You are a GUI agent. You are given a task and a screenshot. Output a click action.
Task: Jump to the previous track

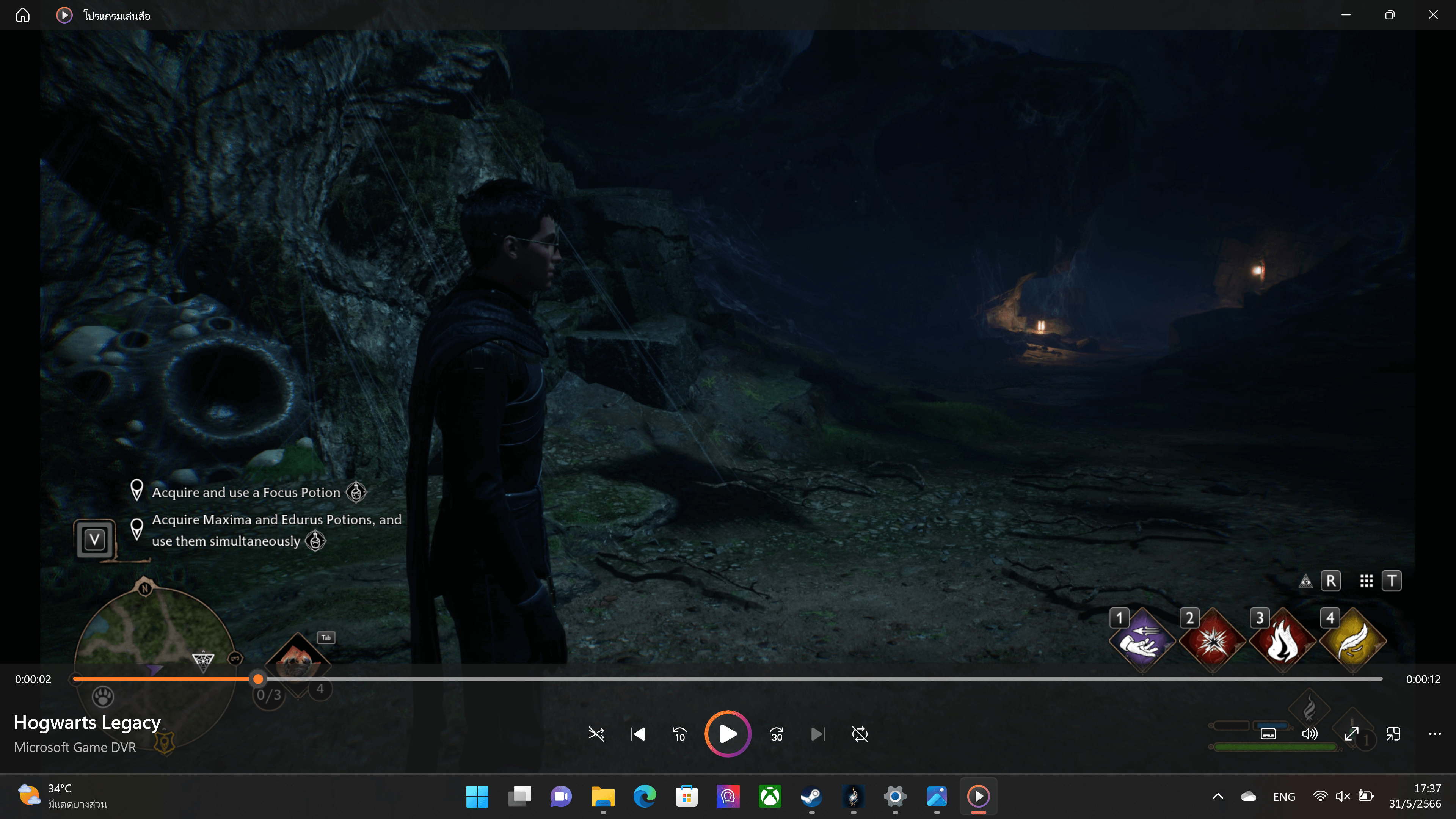638,734
